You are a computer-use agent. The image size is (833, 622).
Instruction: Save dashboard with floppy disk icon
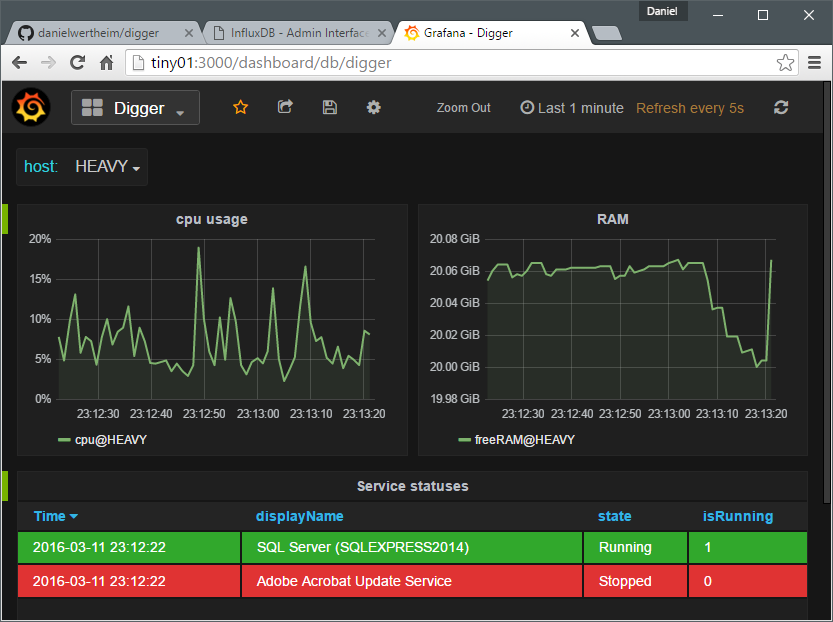[x=330, y=107]
